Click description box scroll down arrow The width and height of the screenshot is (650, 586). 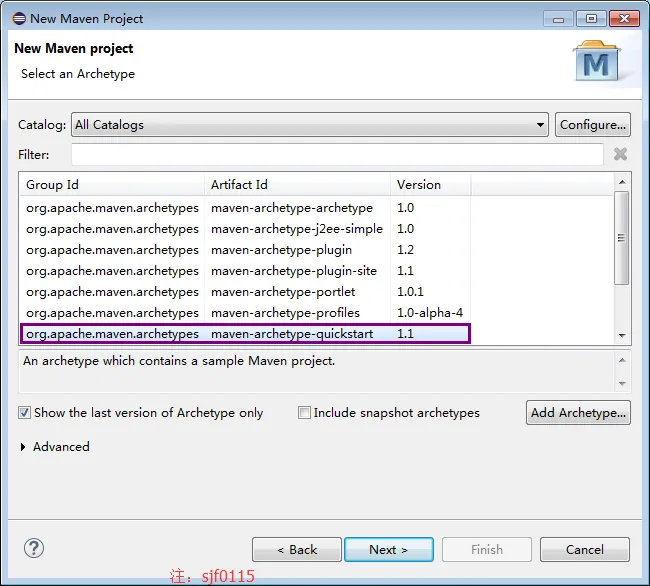622,383
